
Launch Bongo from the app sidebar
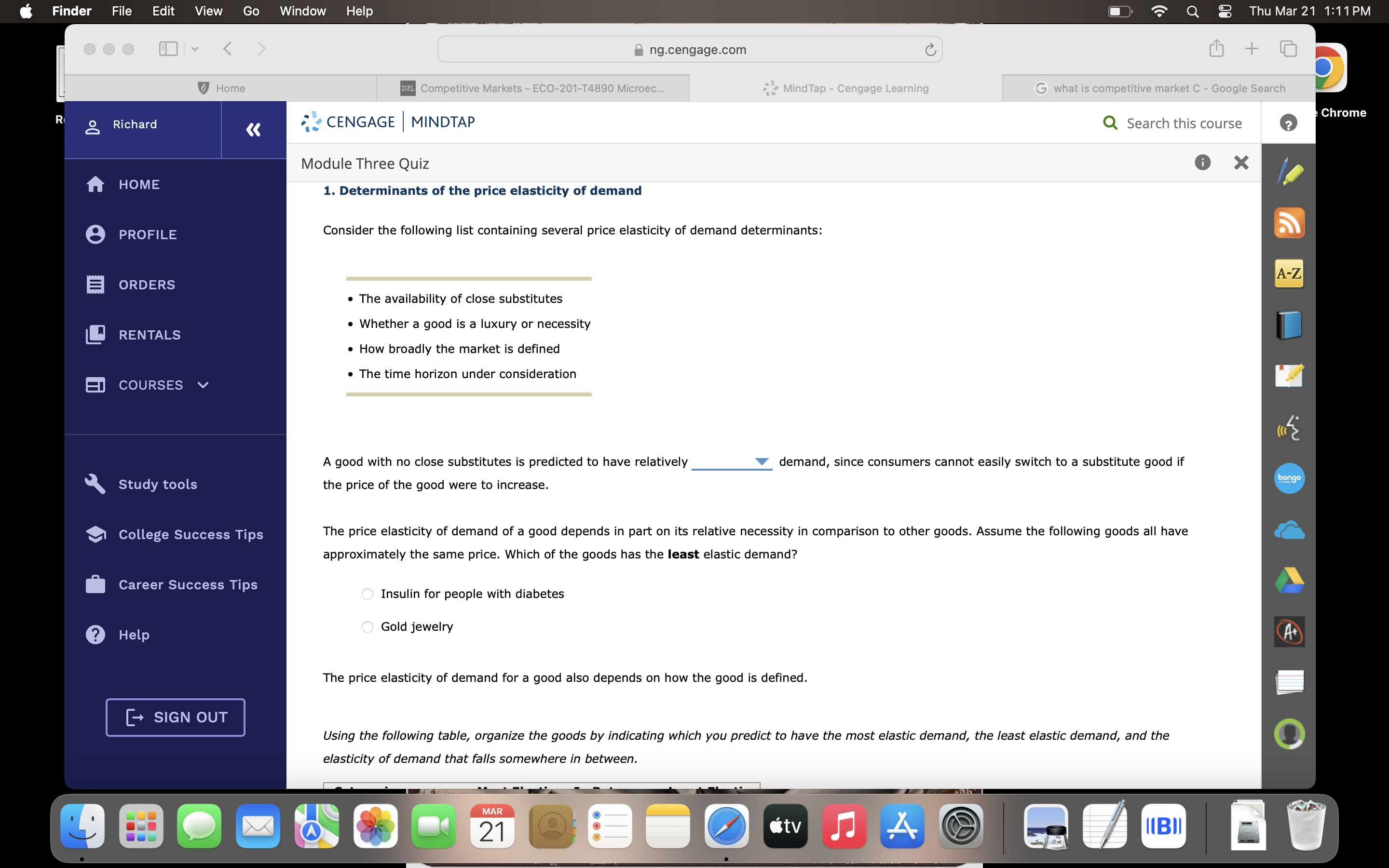point(1290,478)
